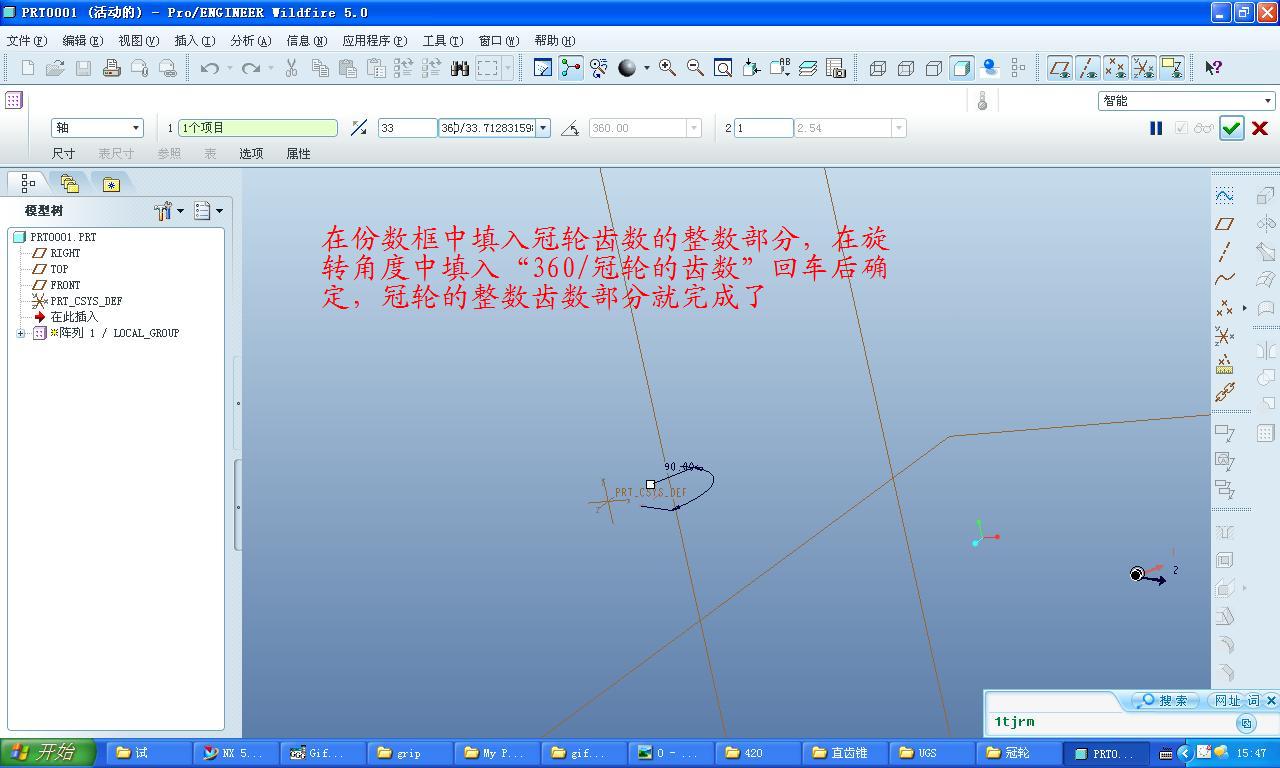
Task: Switch to taskbar window 冠轮
Action: coord(1017,753)
